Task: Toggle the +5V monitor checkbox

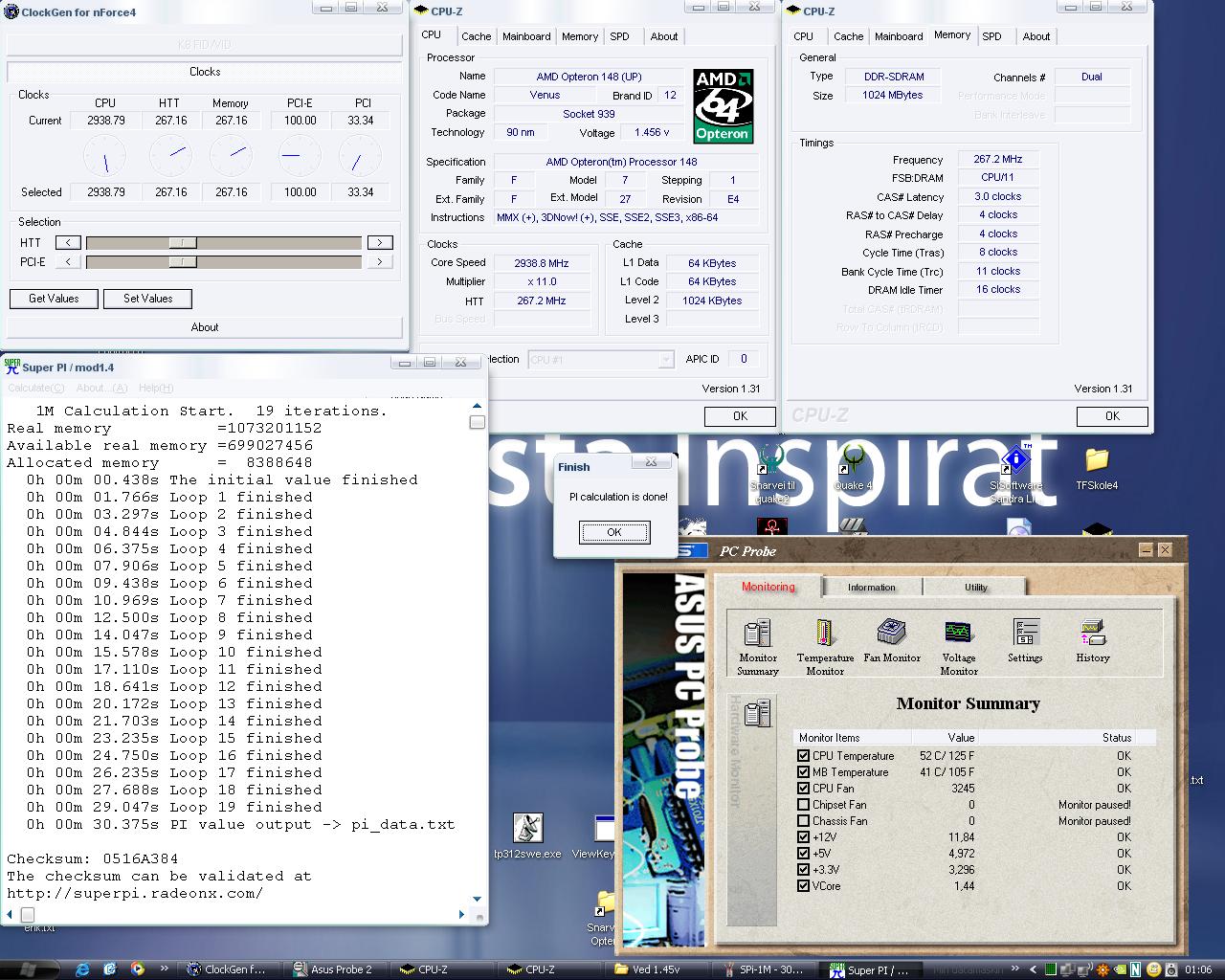Action: point(803,853)
